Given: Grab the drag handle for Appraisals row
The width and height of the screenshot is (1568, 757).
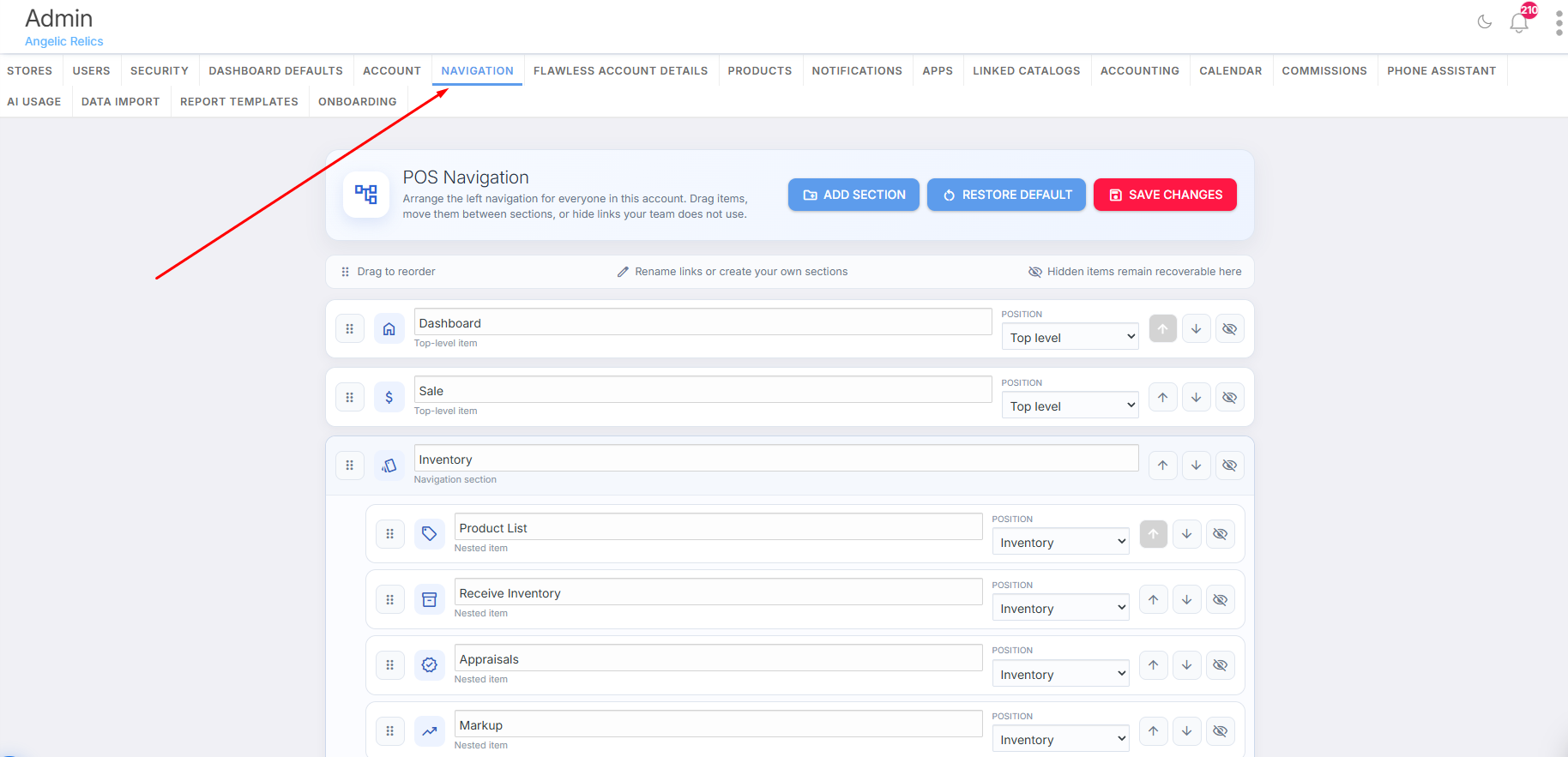Looking at the screenshot, I should point(390,665).
